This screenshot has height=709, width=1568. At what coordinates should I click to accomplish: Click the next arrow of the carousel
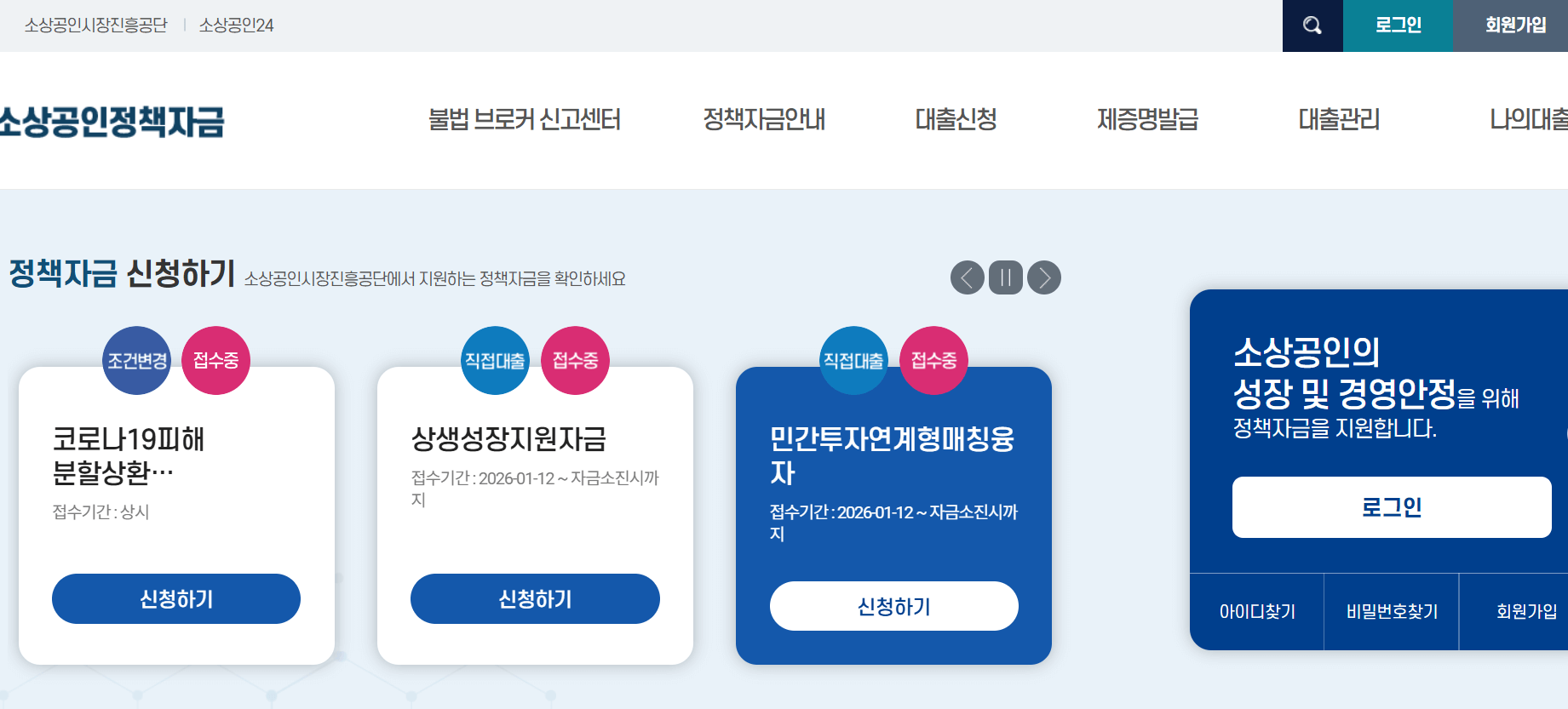(1042, 277)
